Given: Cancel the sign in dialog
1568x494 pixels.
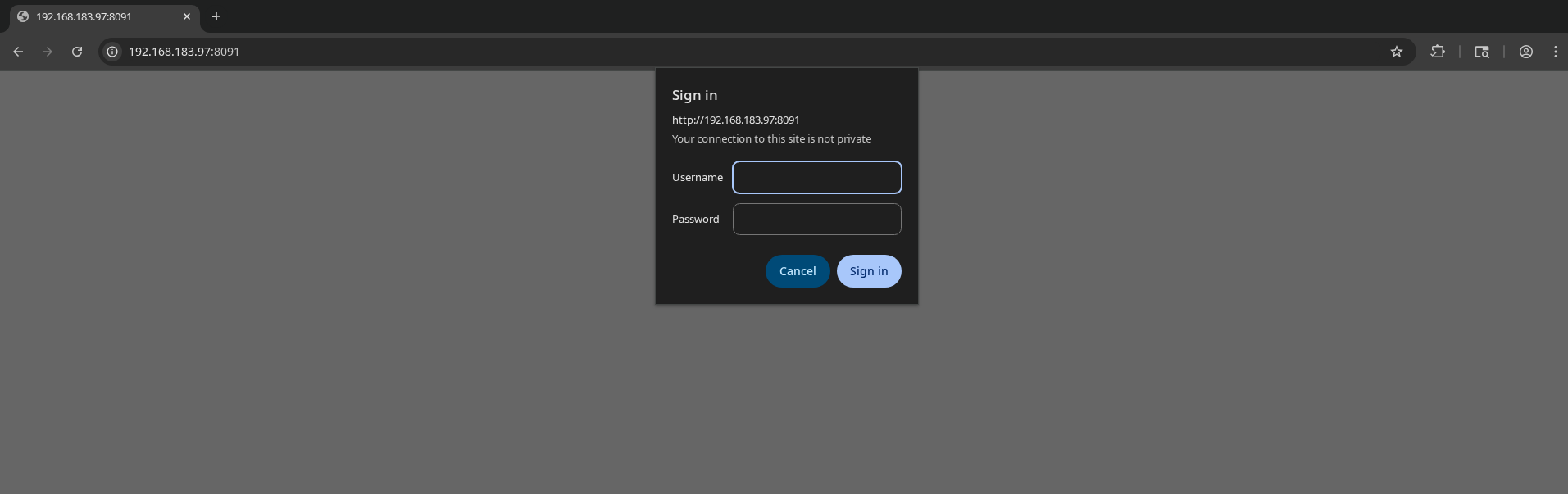Looking at the screenshot, I should click(798, 271).
